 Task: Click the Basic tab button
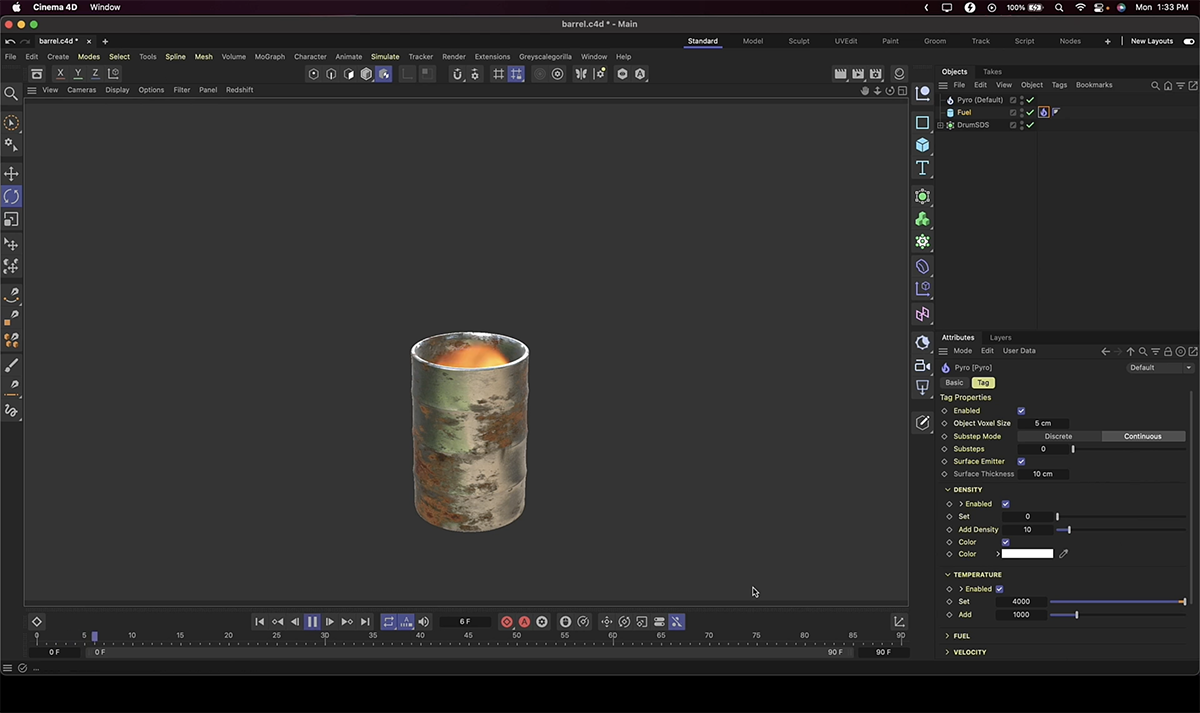pos(954,383)
